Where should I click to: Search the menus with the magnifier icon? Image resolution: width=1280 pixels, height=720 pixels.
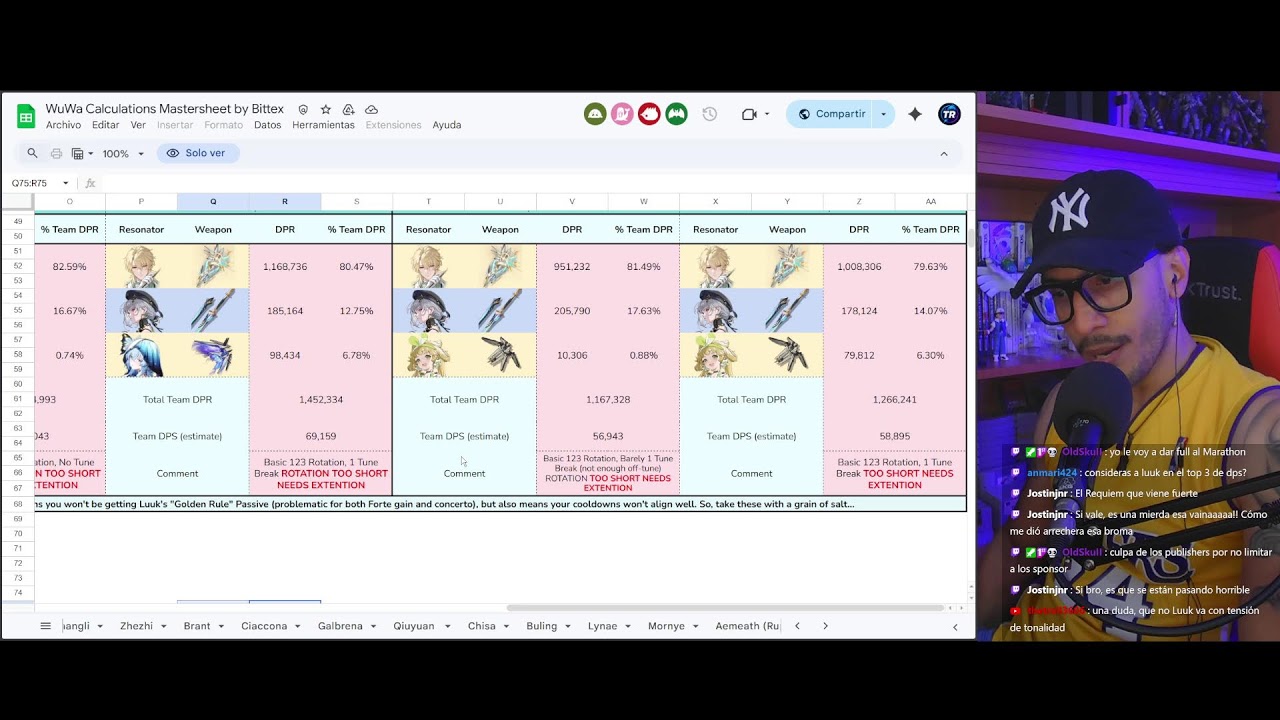32,153
